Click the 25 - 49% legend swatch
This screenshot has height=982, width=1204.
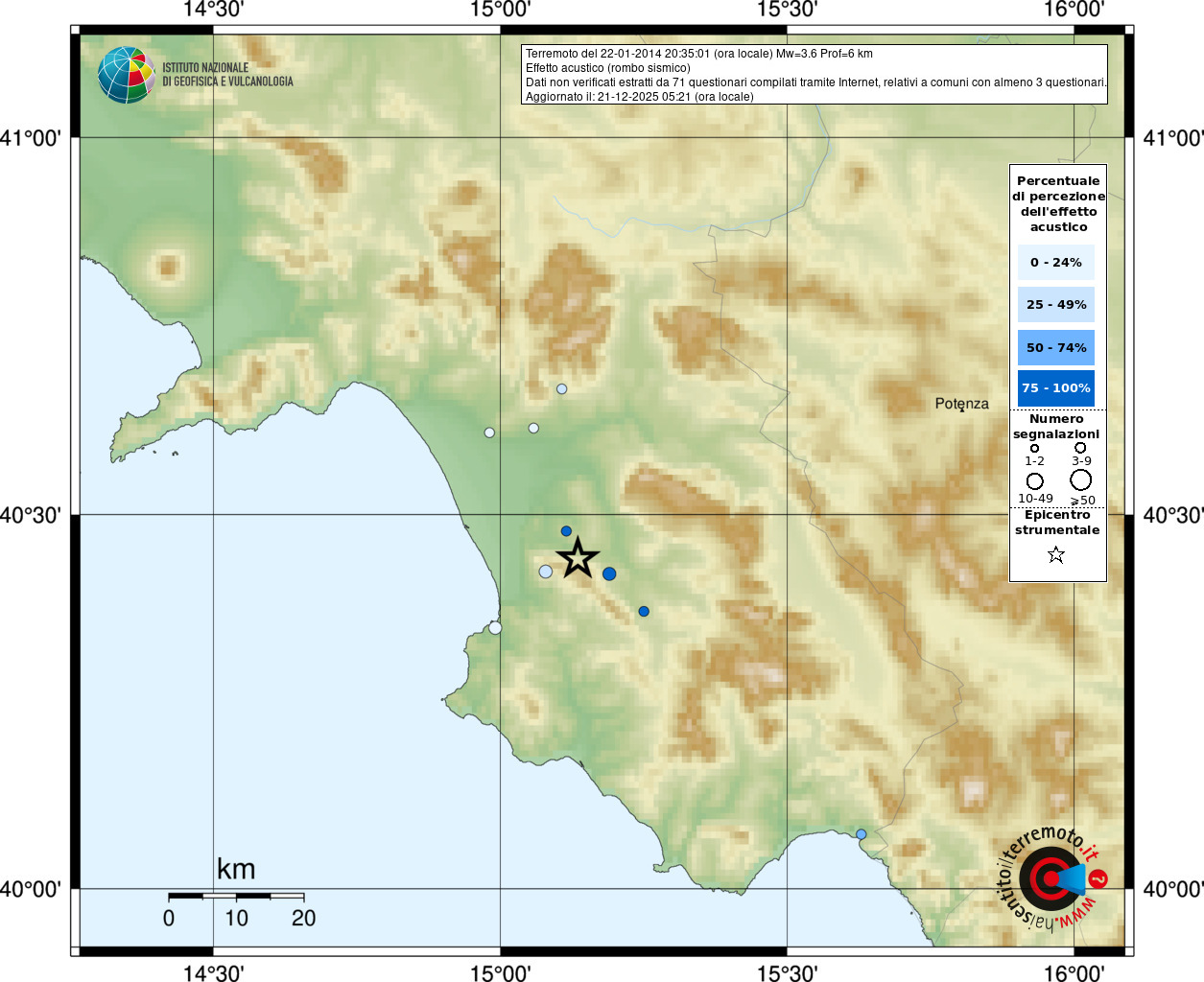click(x=1055, y=305)
